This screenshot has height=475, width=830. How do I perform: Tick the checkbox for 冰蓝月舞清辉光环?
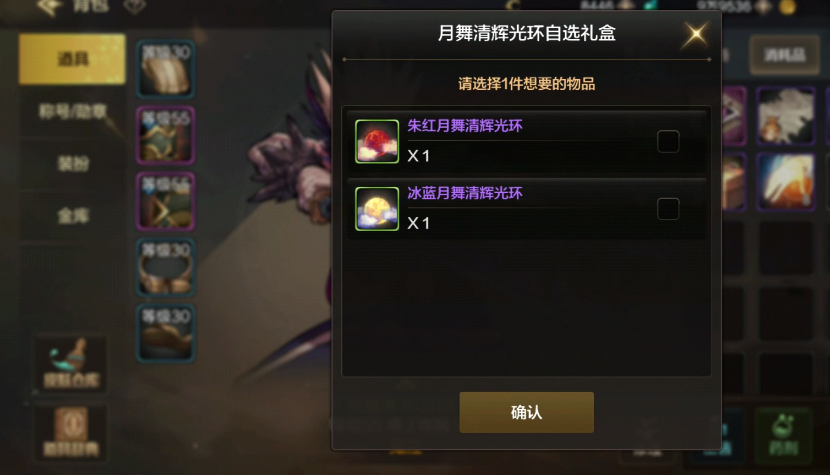click(668, 209)
